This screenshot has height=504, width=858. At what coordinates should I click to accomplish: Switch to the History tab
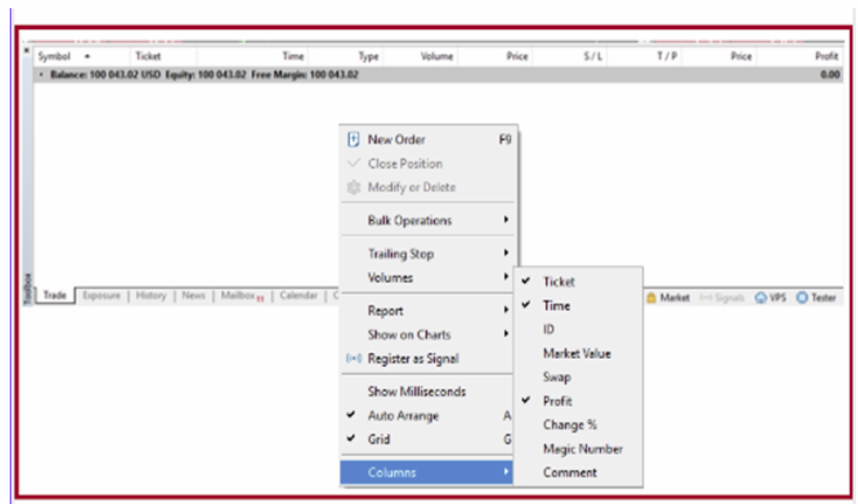151,296
